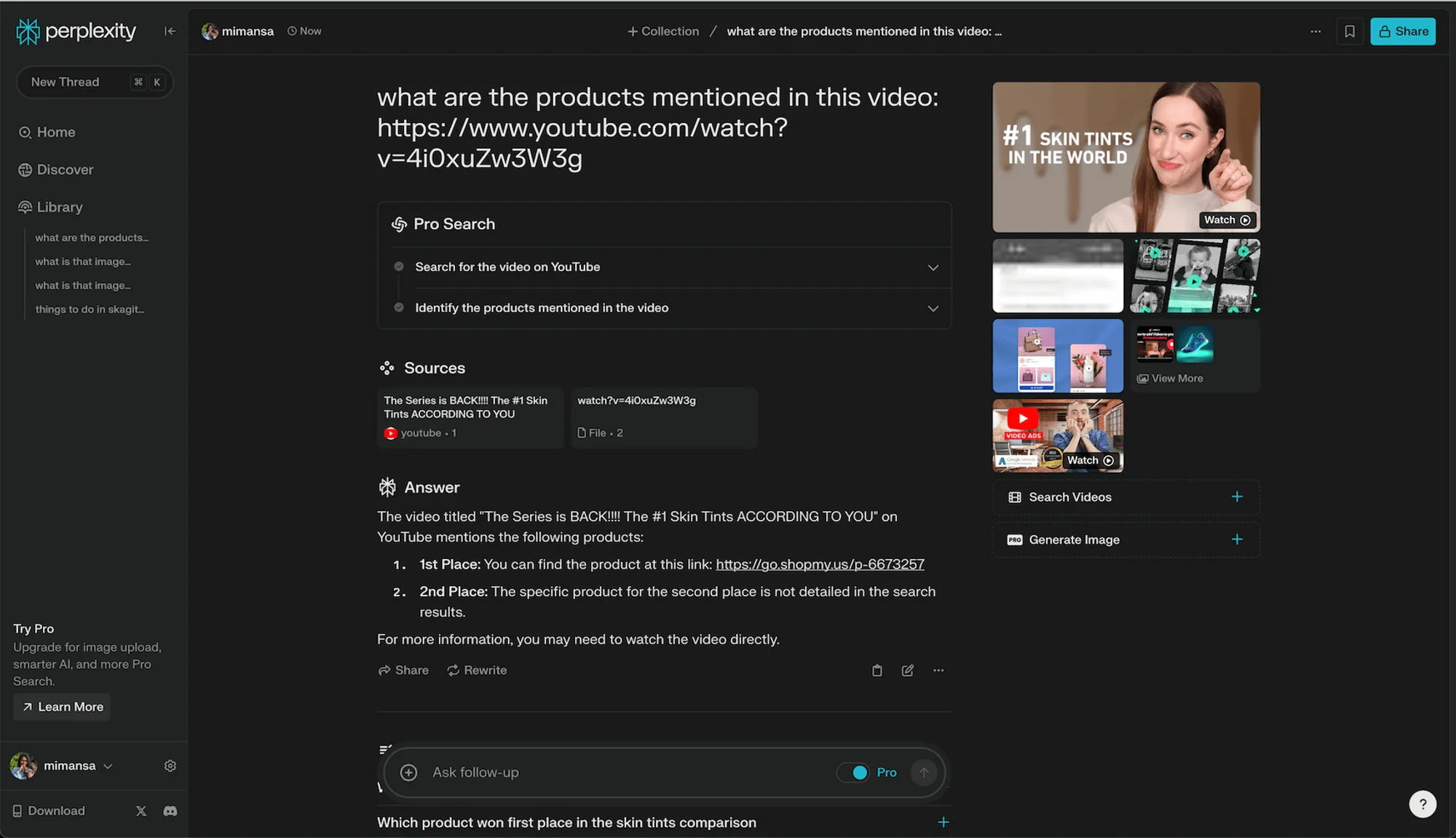Open thread options with the ellipsis icon
The width and height of the screenshot is (1456, 838).
tap(1315, 31)
